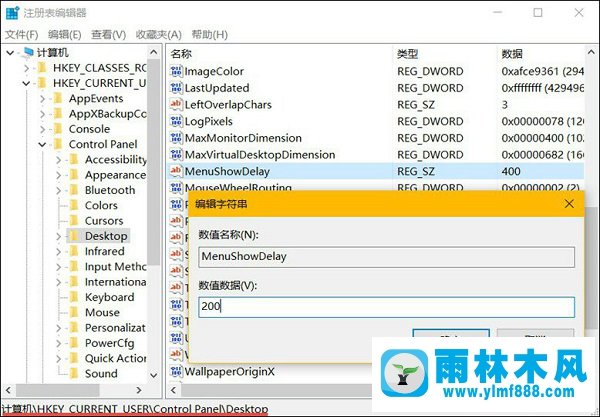Click the Cursors folder icon
Viewport: 600px width, 417px height.
pyautogui.click(x=74, y=221)
